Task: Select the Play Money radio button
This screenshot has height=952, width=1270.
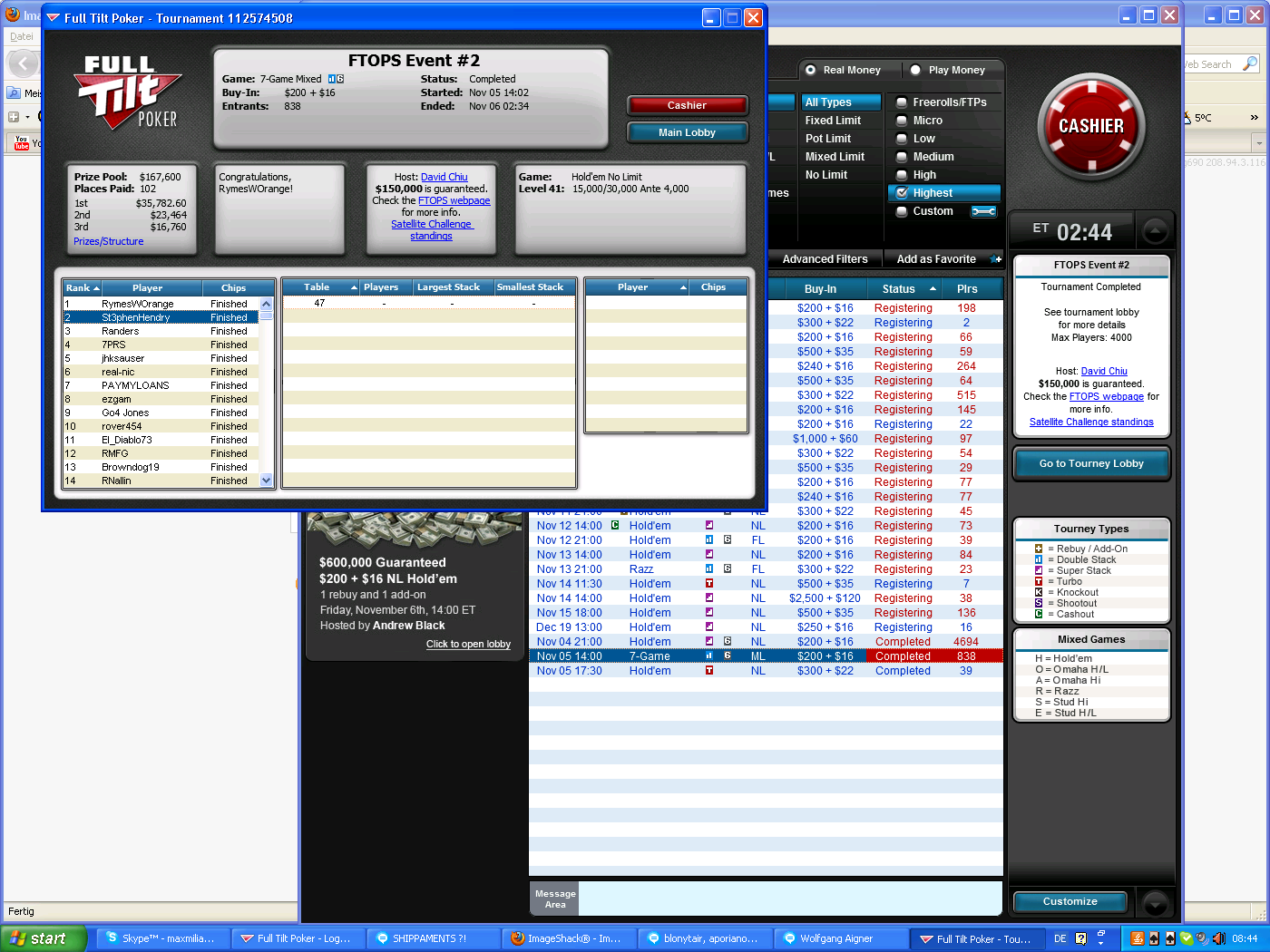Action: (915, 70)
